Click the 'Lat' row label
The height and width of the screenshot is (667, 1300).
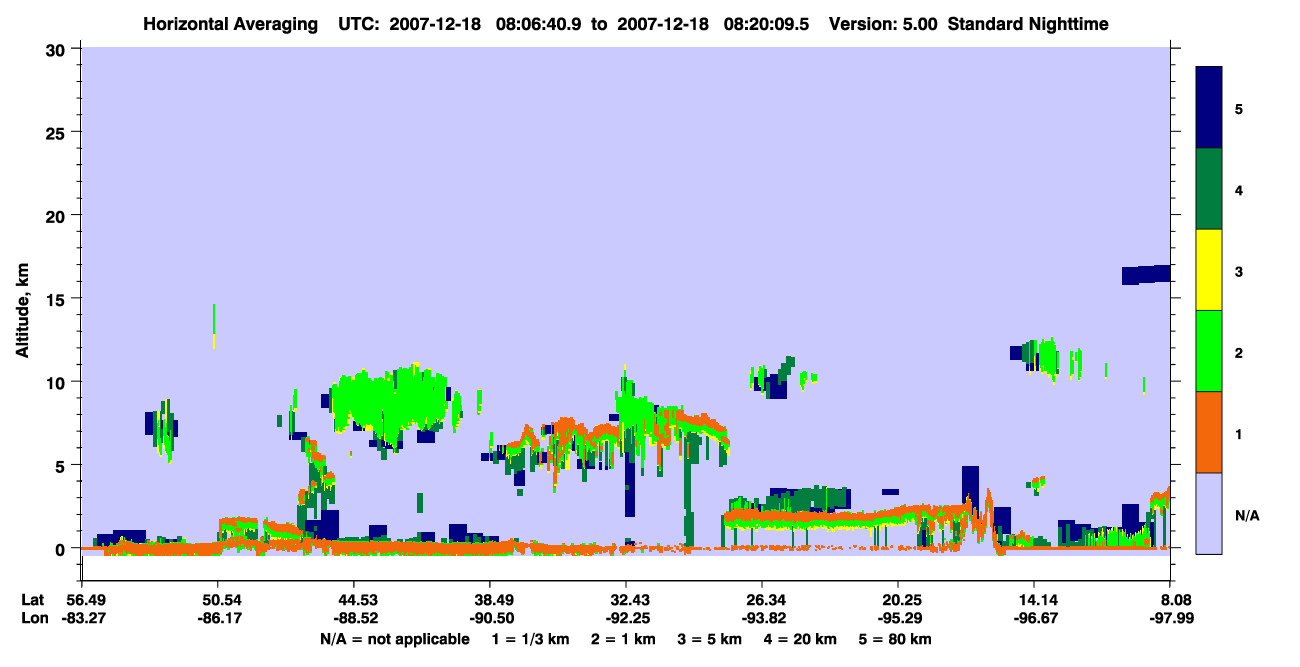point(32,600)
